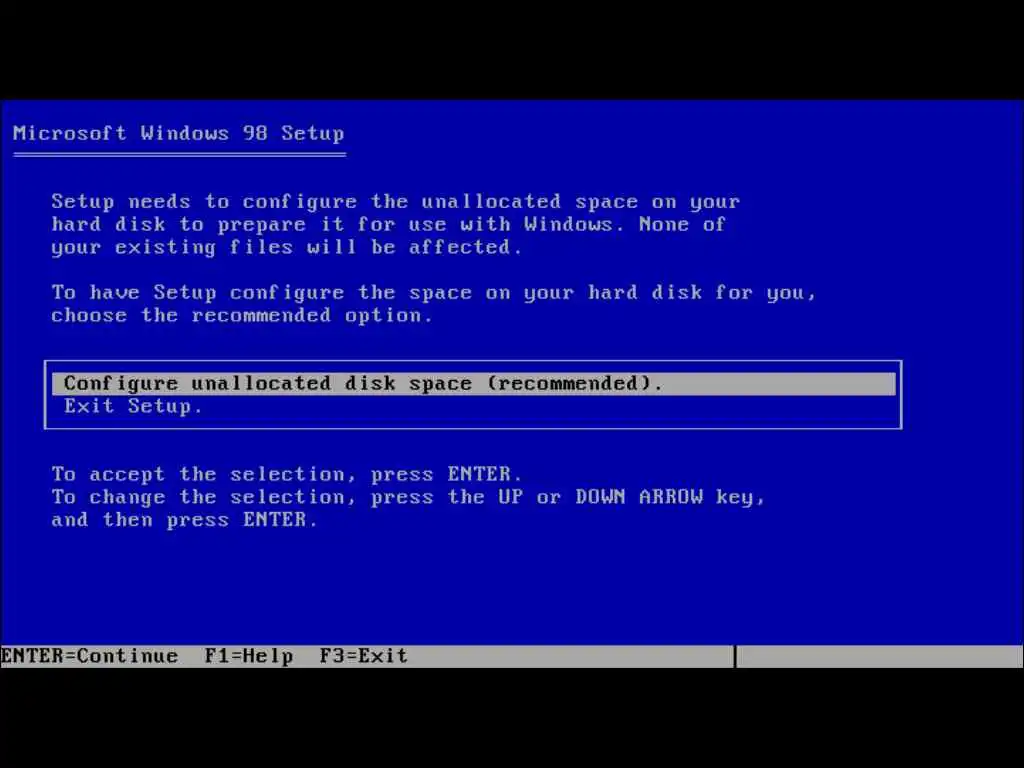The image size is (1024, 768).
Task: Click the Microsoft Windows 98 Setup title
Action: (x=178, y=133)
